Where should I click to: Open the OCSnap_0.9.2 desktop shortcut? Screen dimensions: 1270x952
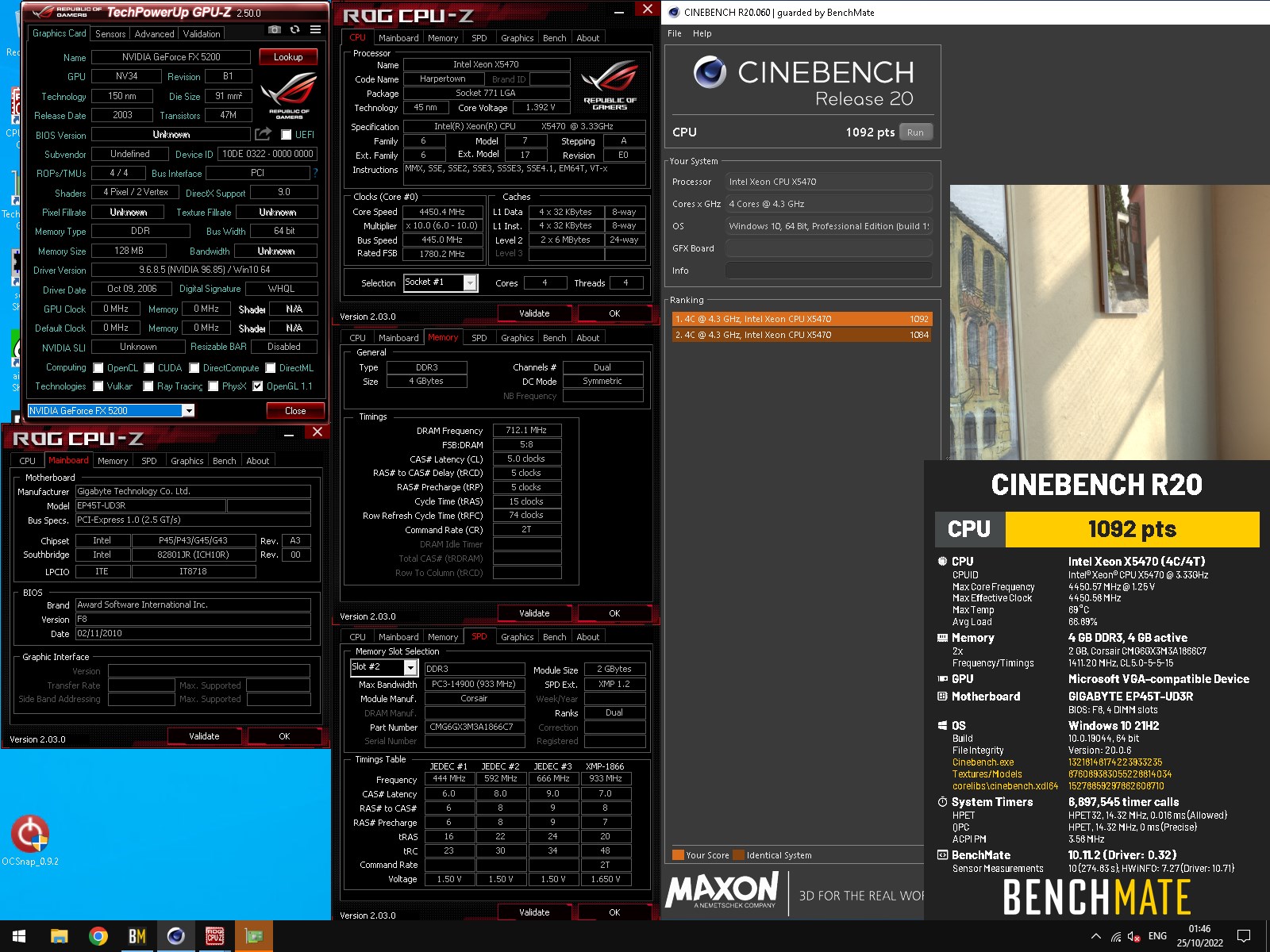click(30, 839)
